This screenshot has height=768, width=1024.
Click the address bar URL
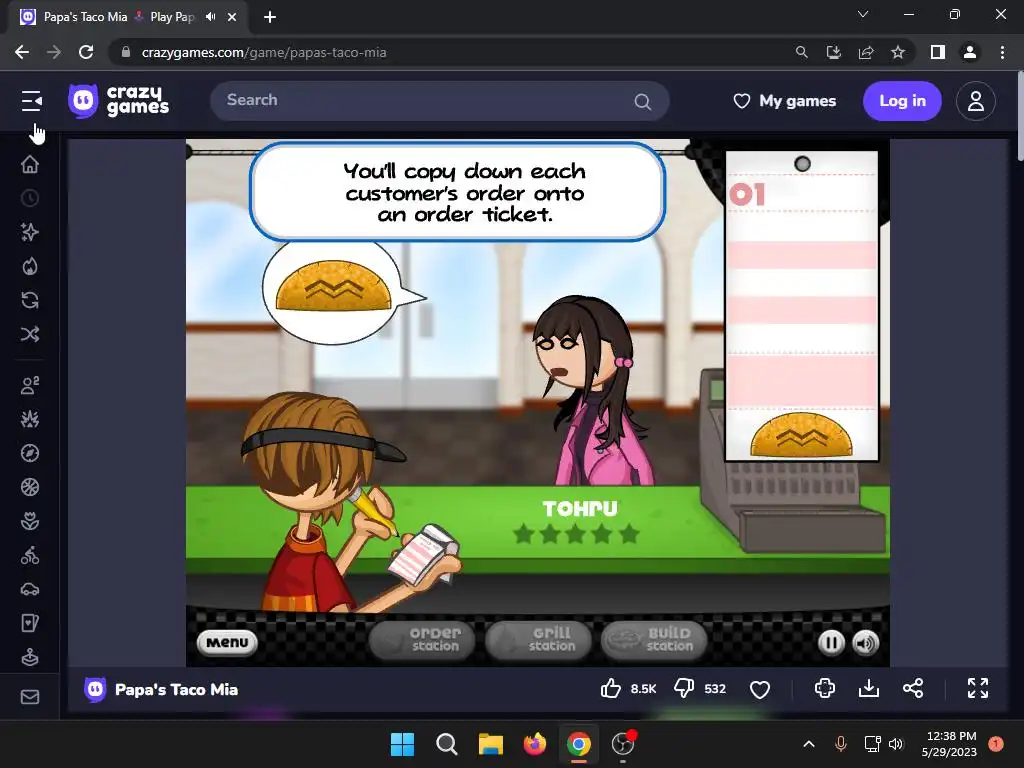[264, 52]
